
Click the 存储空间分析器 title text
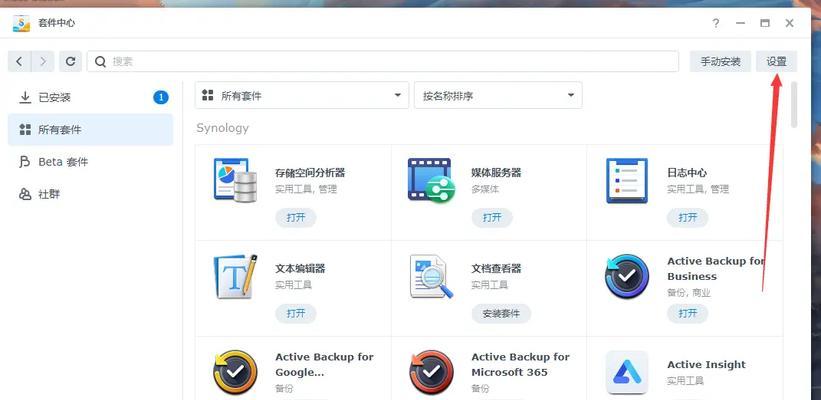tap(310, 173)
